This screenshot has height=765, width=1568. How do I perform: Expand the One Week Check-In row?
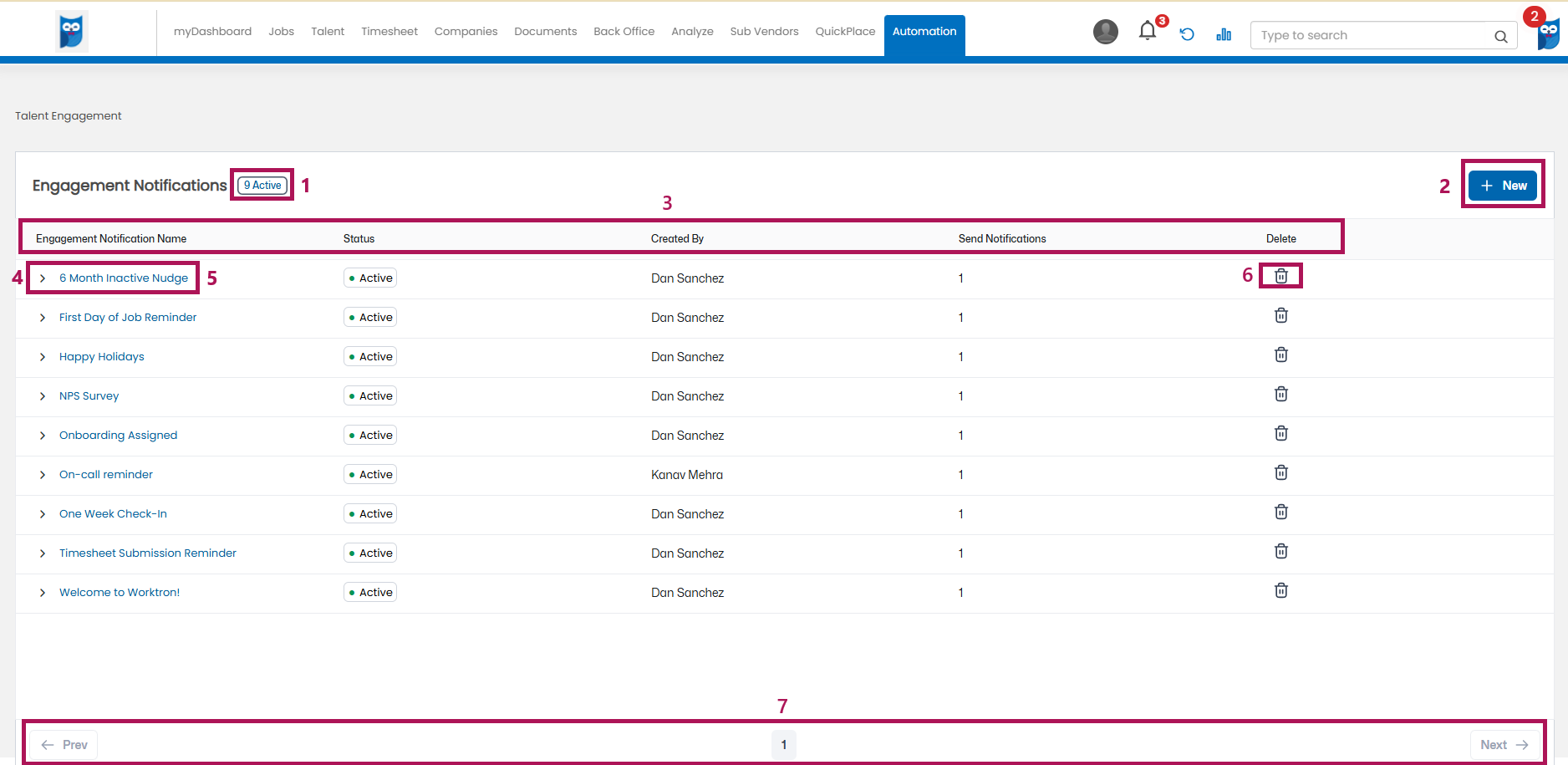point(43,514)
